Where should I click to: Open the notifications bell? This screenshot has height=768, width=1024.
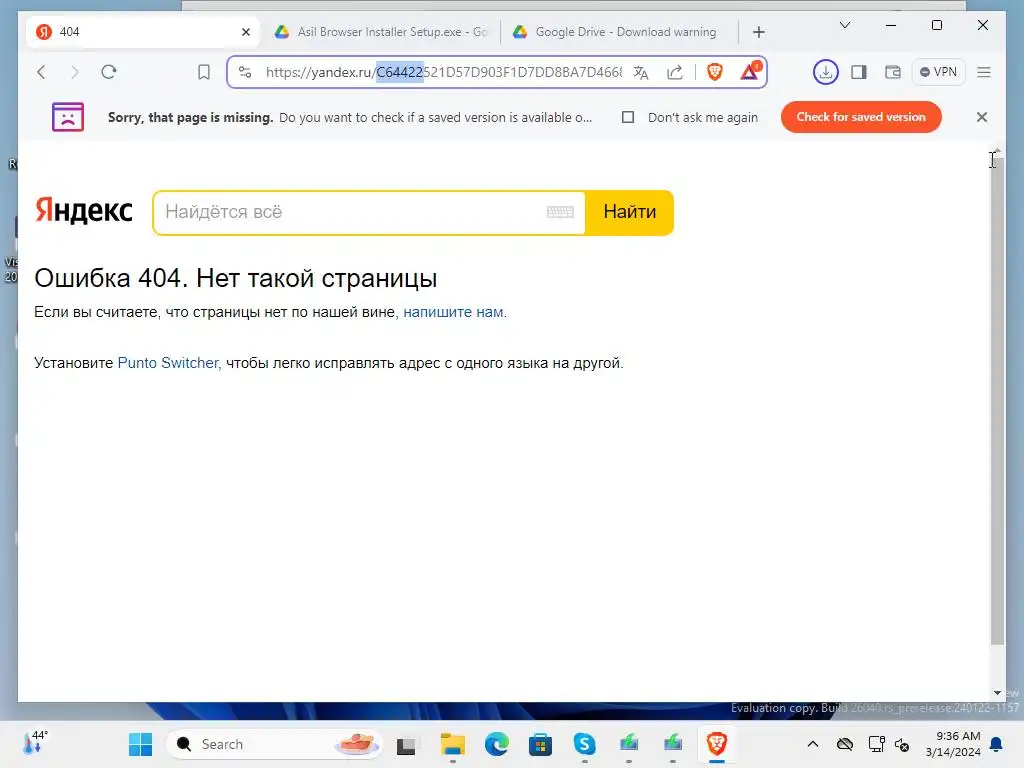coord(997,744)
